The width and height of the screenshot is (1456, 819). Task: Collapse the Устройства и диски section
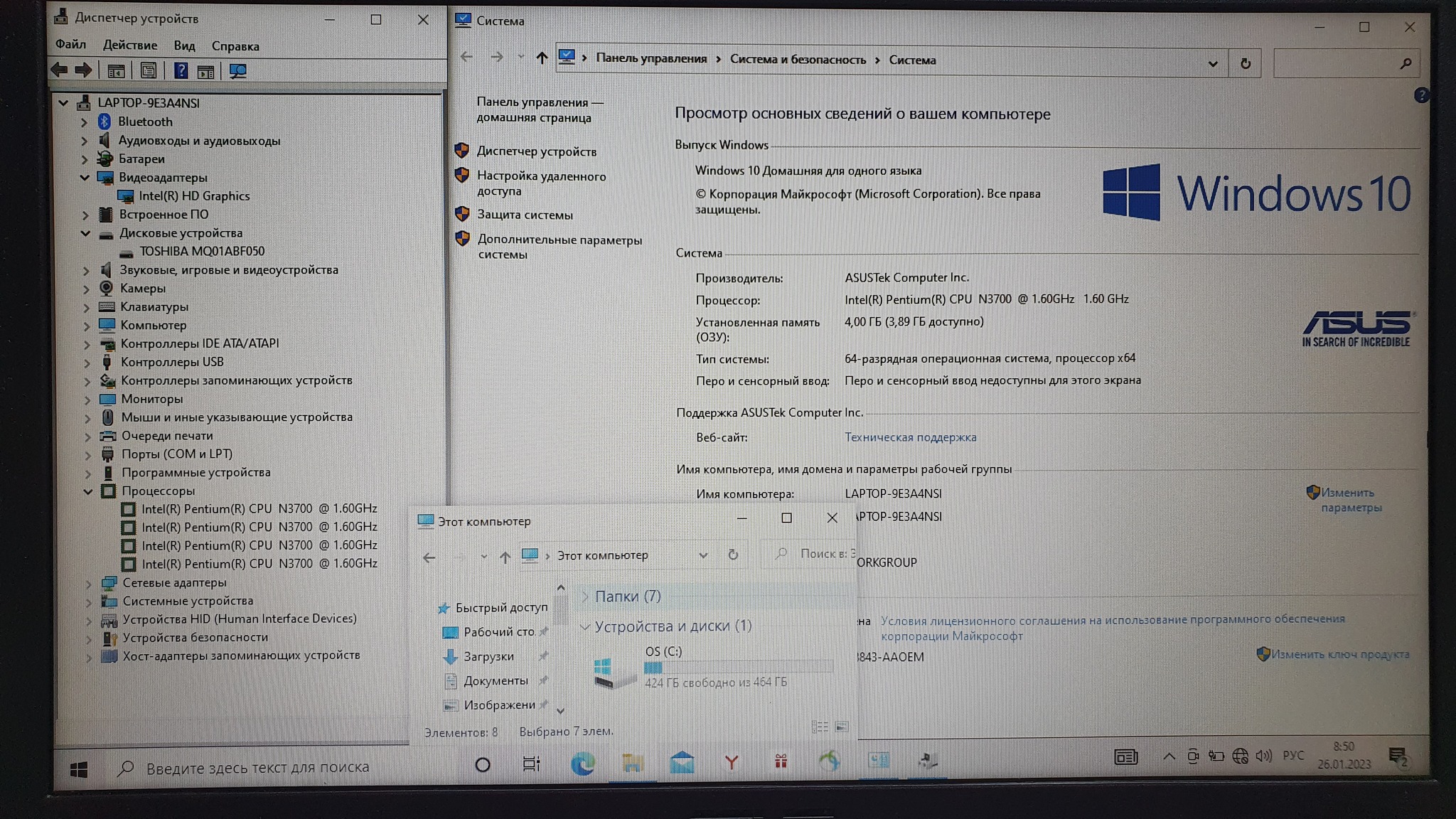(584, 626)
